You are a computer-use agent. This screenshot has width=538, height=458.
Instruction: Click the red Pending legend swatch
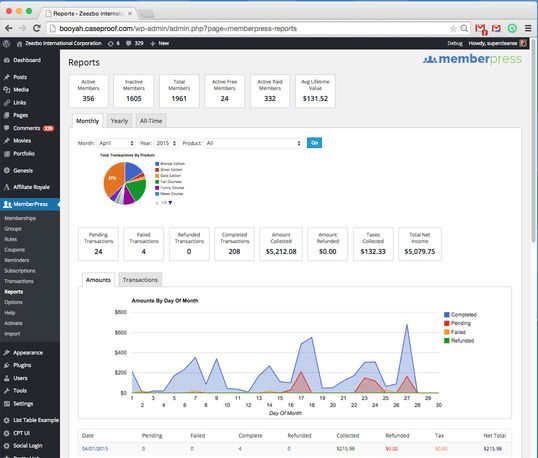tap(447, 323)
